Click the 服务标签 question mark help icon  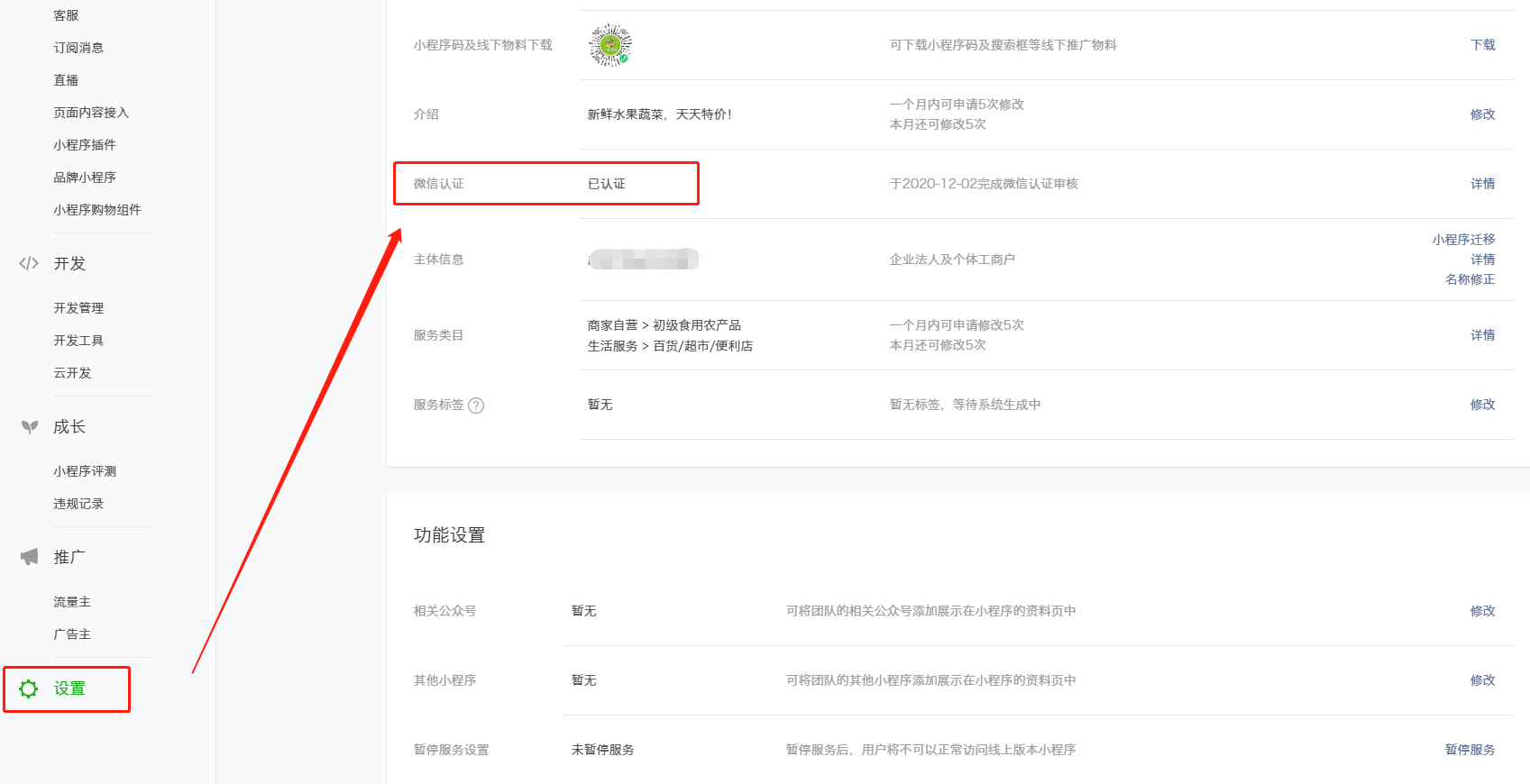pyautogui.click(x=476, y=406)
